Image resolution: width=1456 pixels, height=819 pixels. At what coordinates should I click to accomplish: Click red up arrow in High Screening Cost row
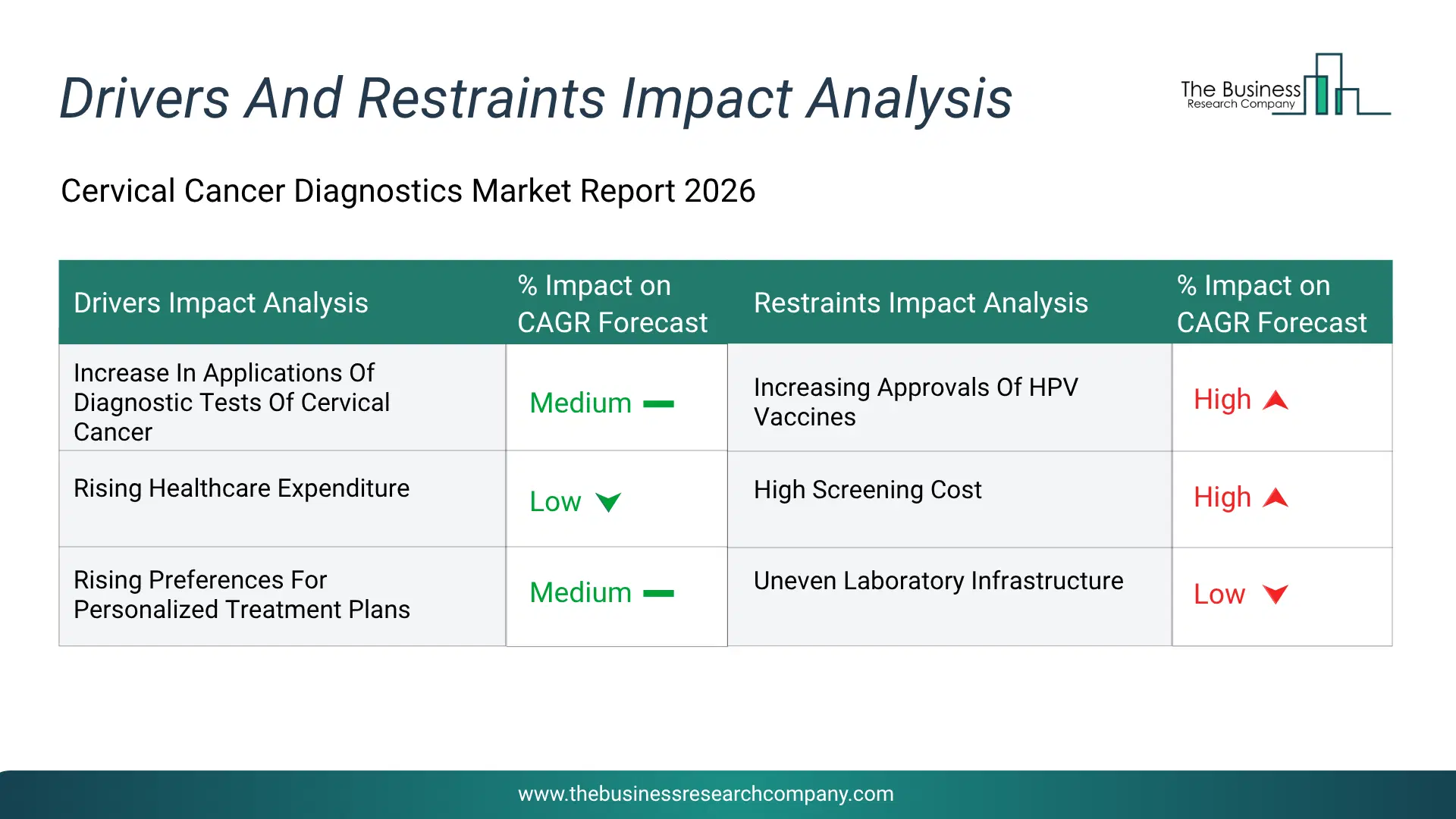click(x=1276, y=497)
